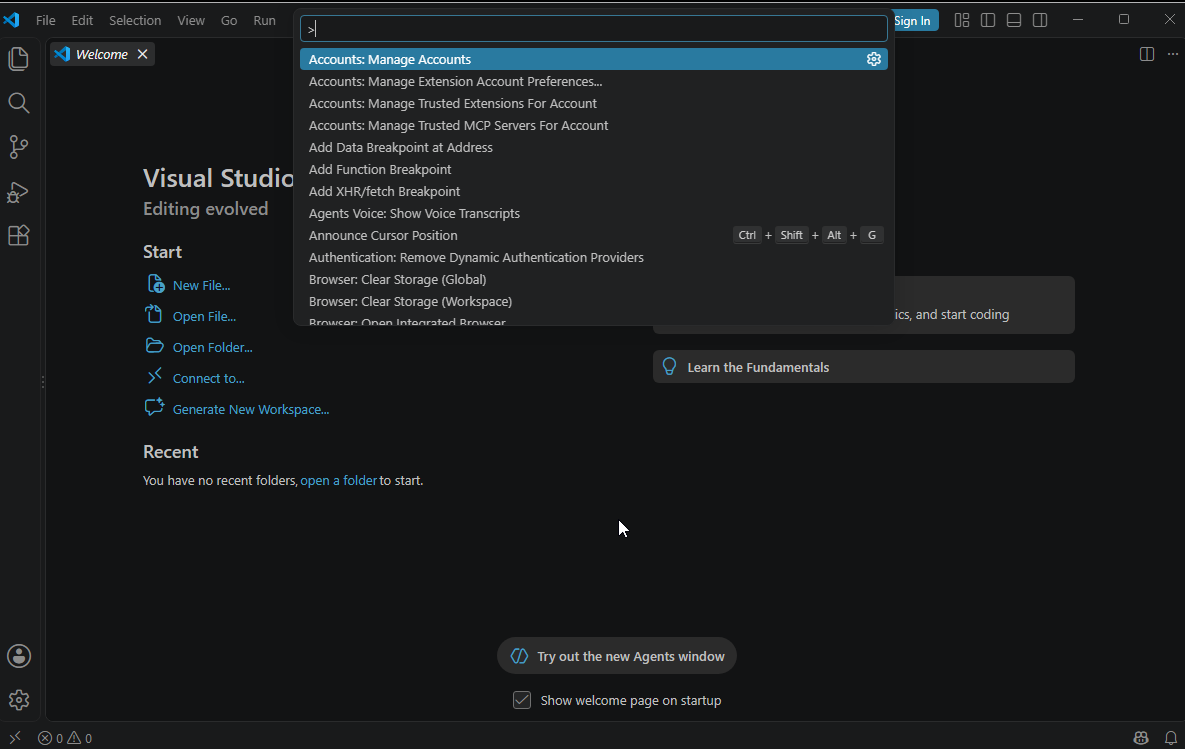Toggle Primary Side Bar layout icon
This screenshot has width=1185, height=749.
coord(988,20)
